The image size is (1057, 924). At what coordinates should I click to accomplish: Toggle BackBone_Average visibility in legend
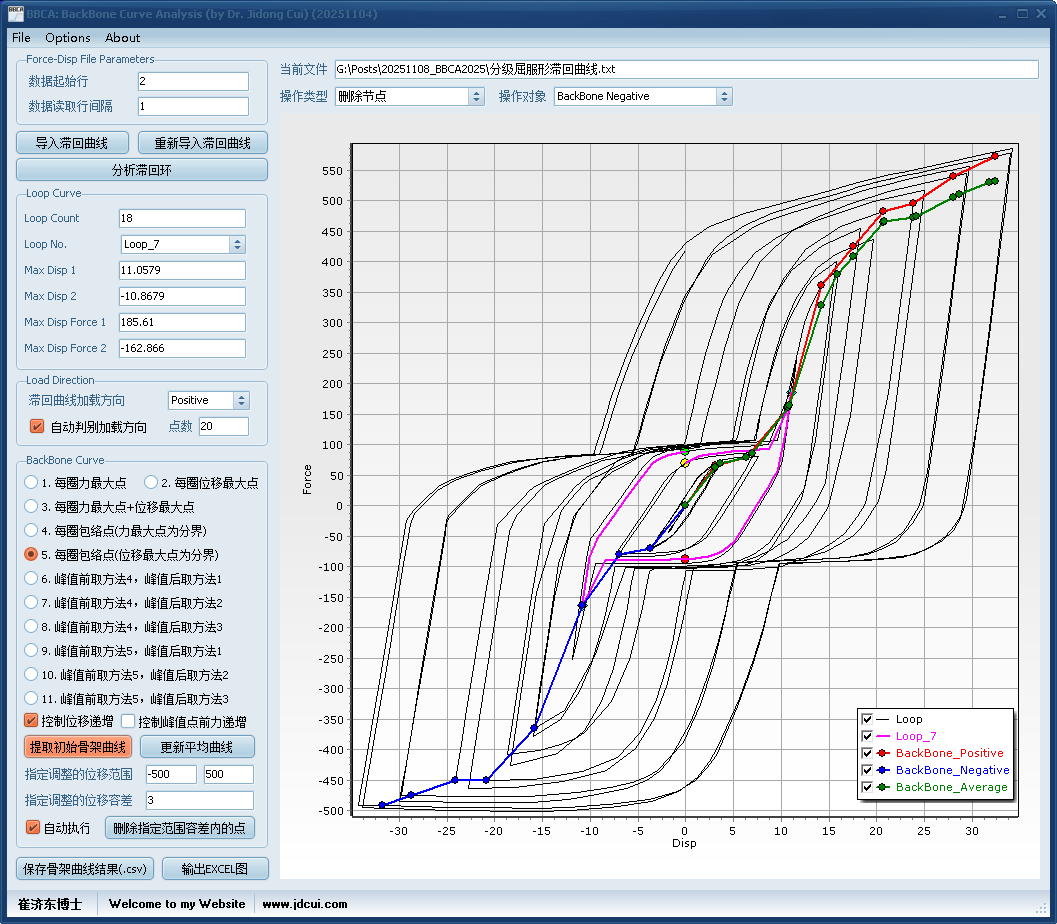(867, 787)
